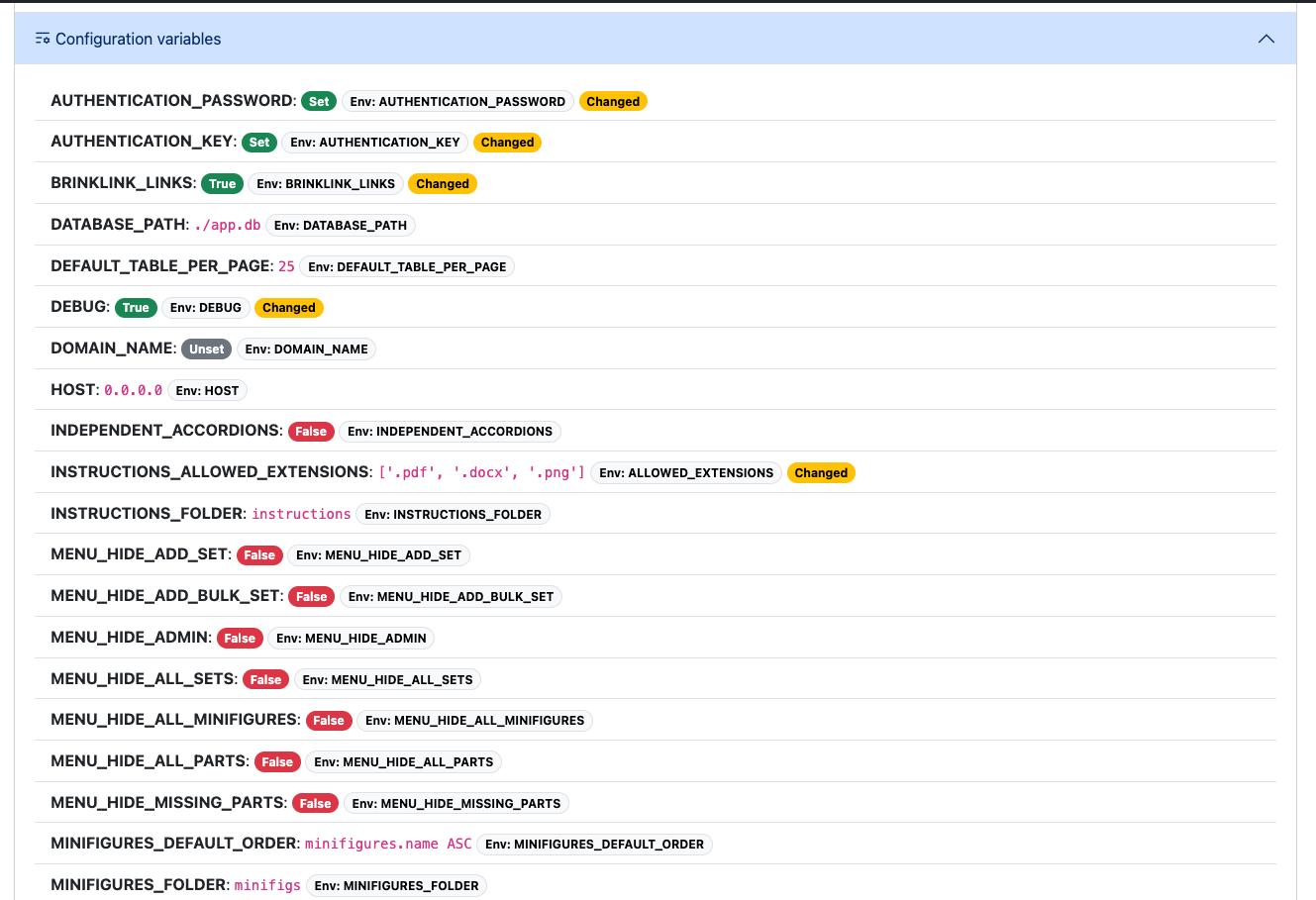Image resolution: width=1316 pixels, height=900 pixels.
Task: Click the ./app.db database path value
Action: pyautogui.click(x=228, y=225)
